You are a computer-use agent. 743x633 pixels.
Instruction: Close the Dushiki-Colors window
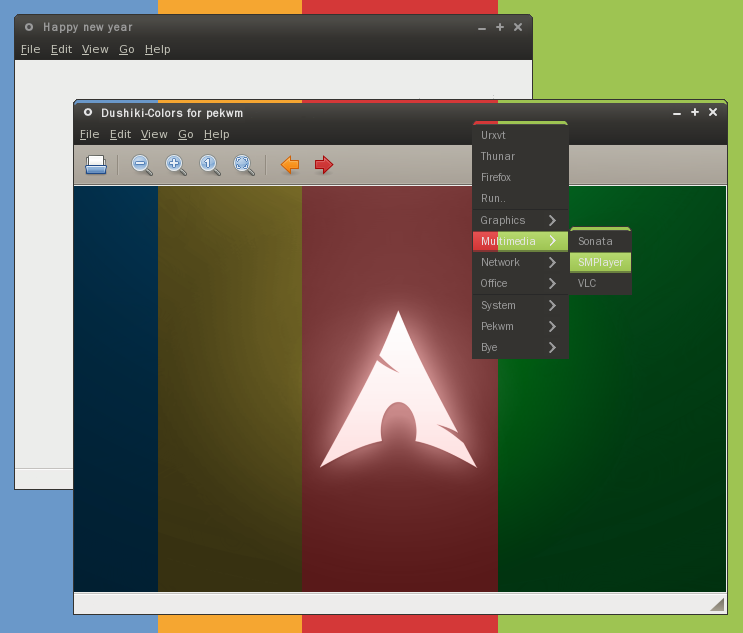[713, 112]
